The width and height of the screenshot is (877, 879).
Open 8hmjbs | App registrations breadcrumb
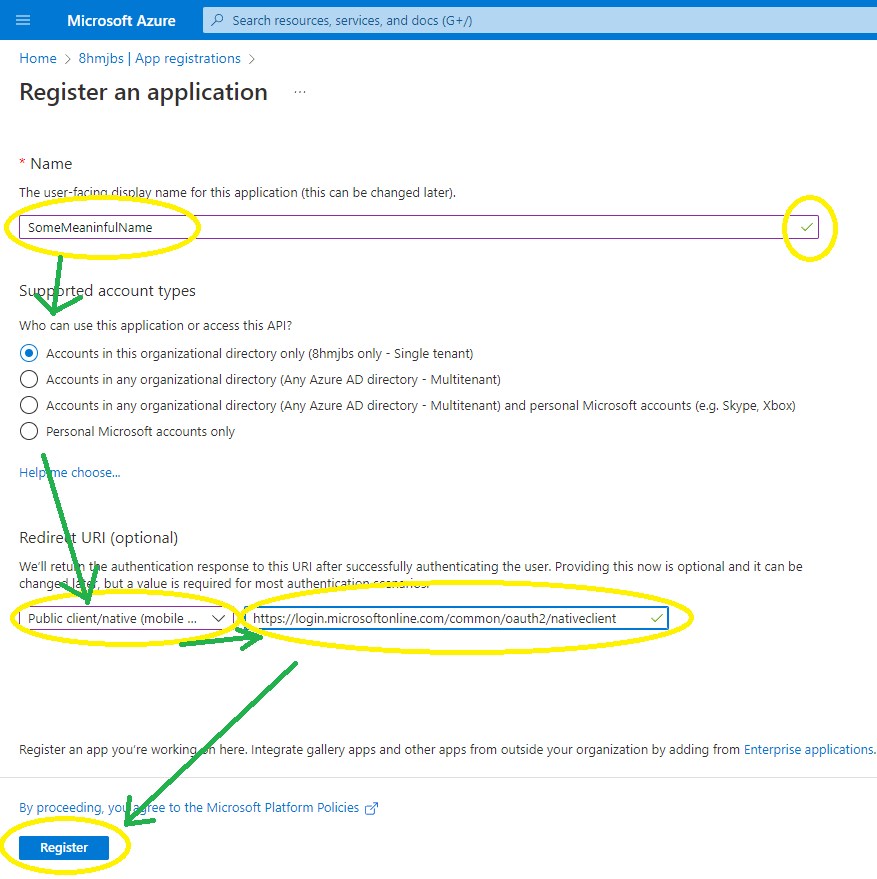159,58
